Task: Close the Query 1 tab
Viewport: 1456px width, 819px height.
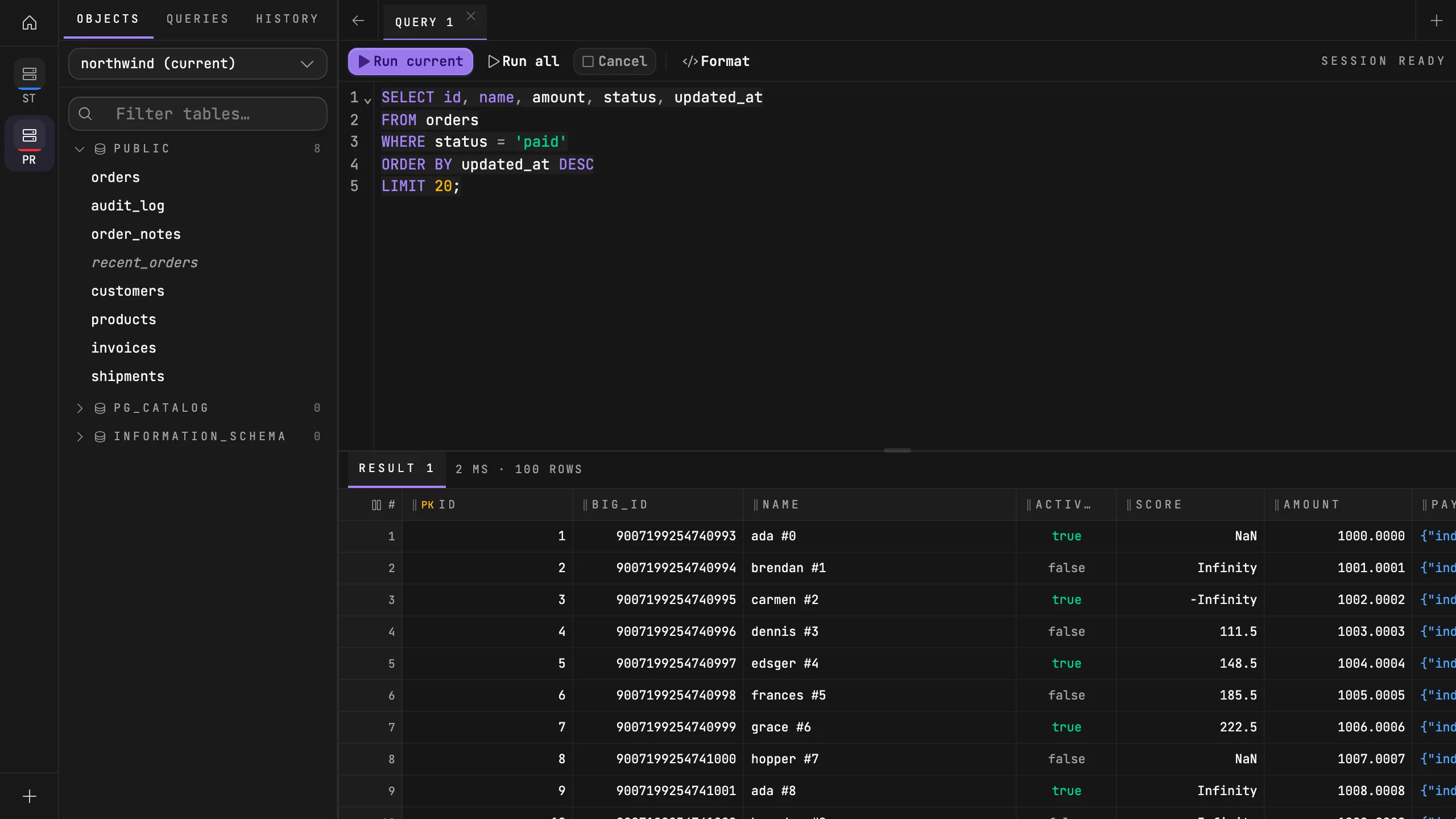Action: click(471, 16)
